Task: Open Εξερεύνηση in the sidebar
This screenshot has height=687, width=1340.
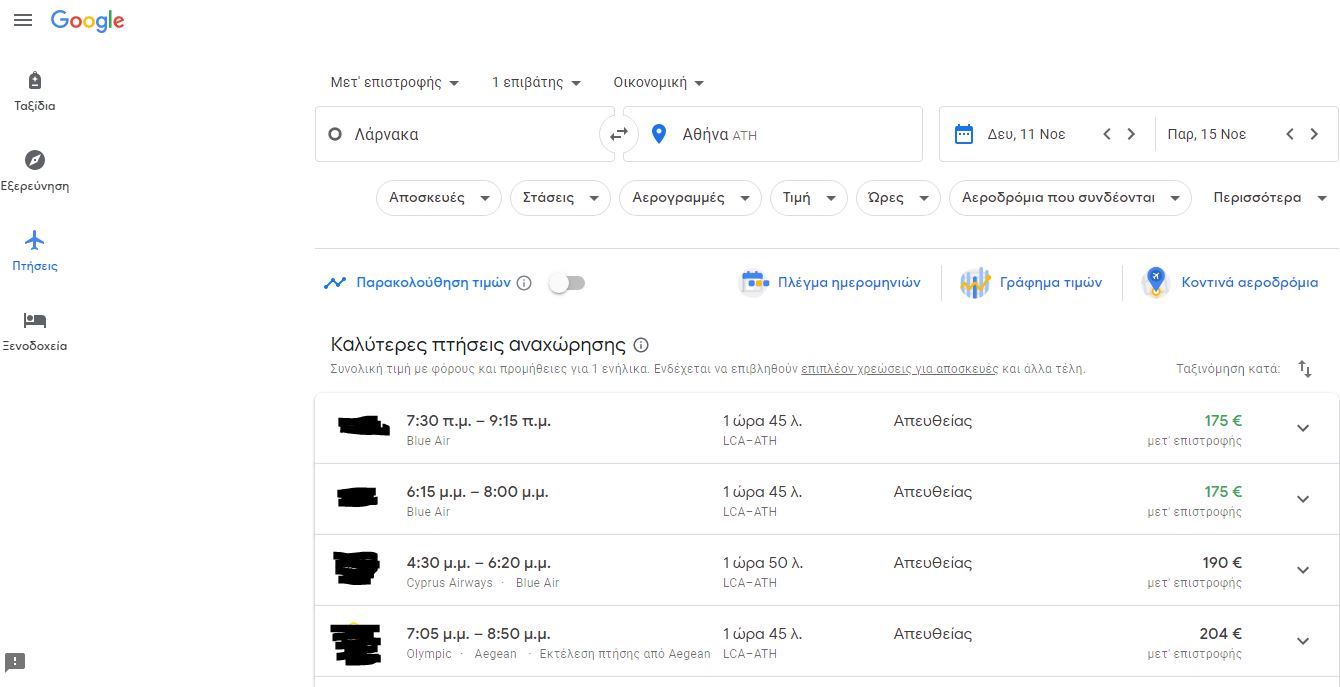Action: pos(35,171)
